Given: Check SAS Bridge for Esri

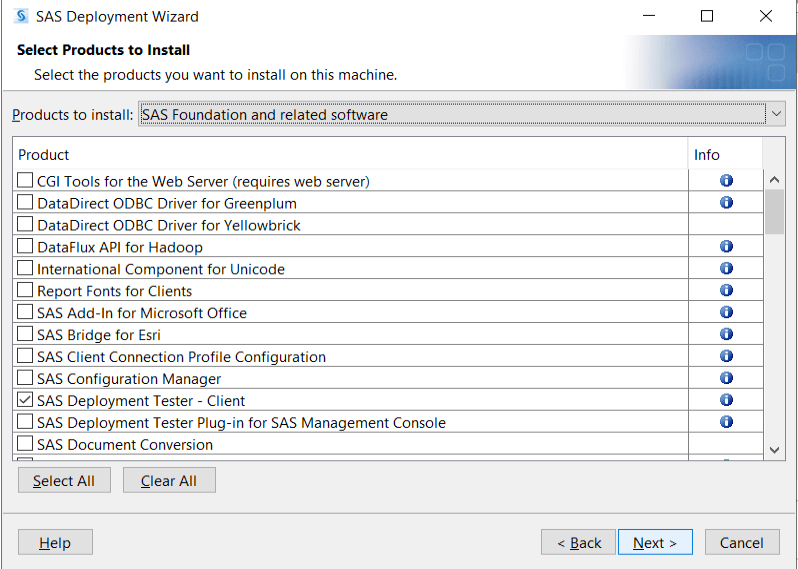Looking at the screenshot, I should [x=25, y=333].
